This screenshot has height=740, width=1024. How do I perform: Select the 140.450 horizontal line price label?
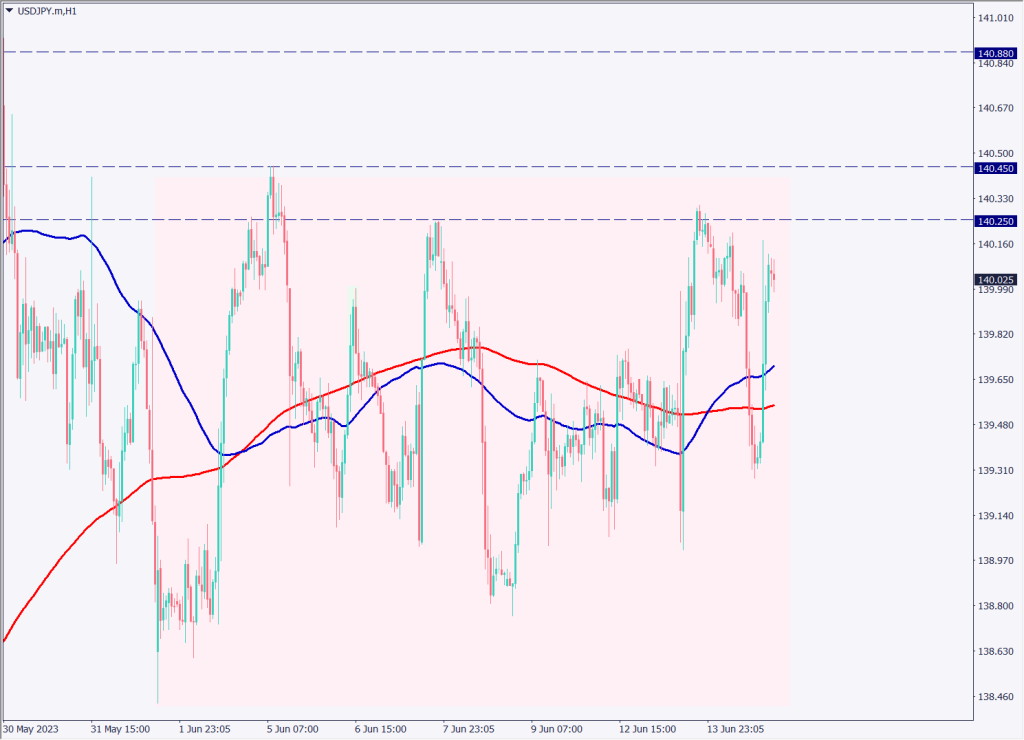(x=995, y=169)
